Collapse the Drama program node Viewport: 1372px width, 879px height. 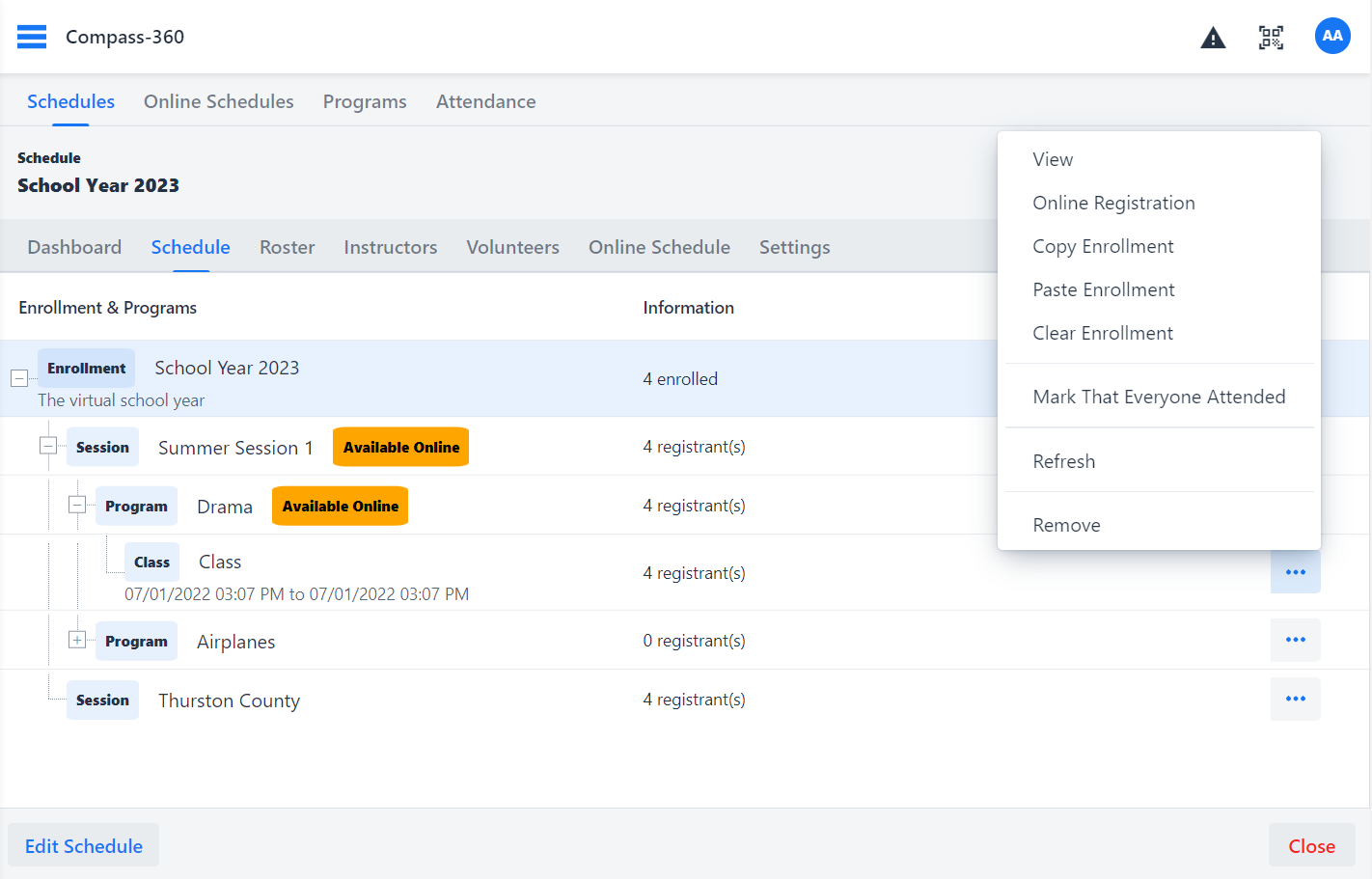click(77, 505)
